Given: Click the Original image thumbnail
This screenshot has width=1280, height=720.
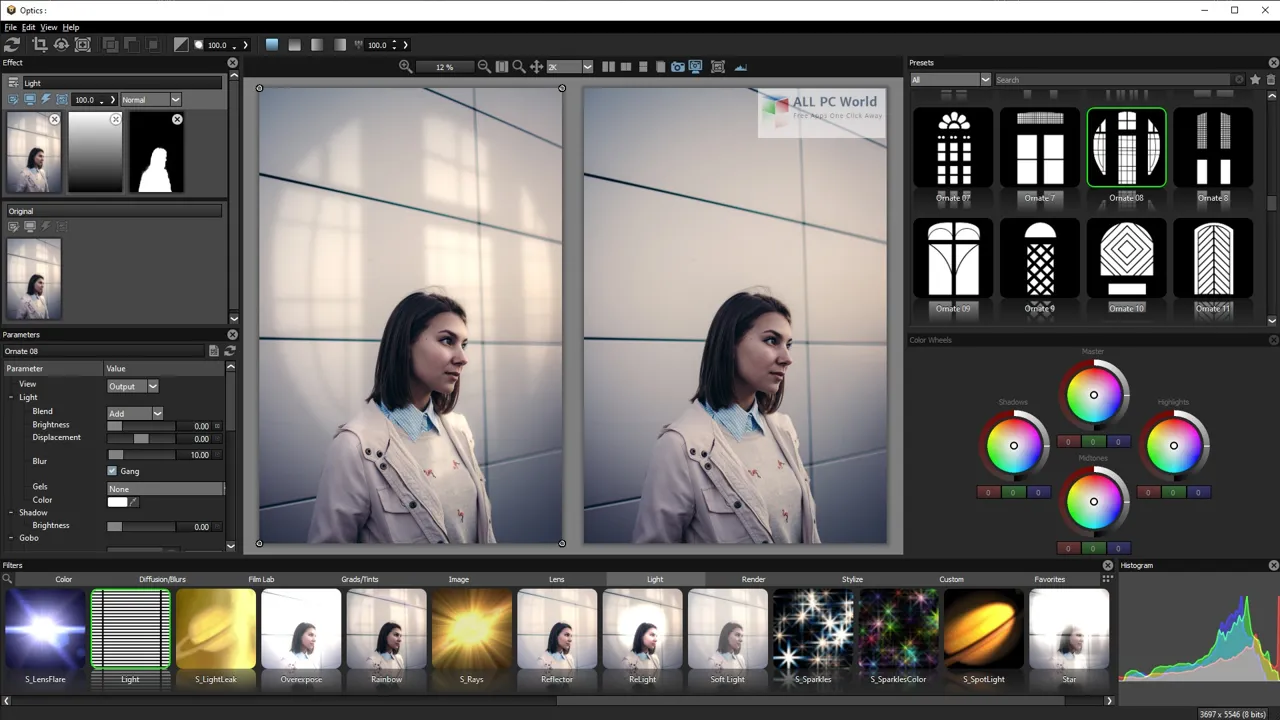Looking at the screenshot, I should coord(34,279).
